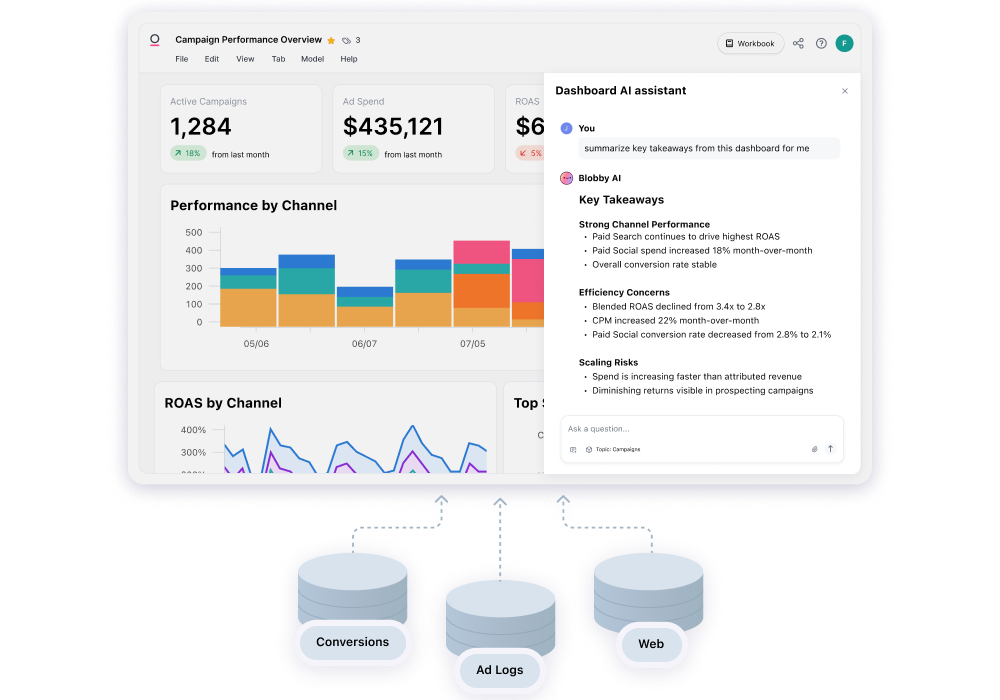The width and height of the screenshot is (1000, 700).
Task: Click Diminishing returns visible bullet
Action: coord(702,391)
